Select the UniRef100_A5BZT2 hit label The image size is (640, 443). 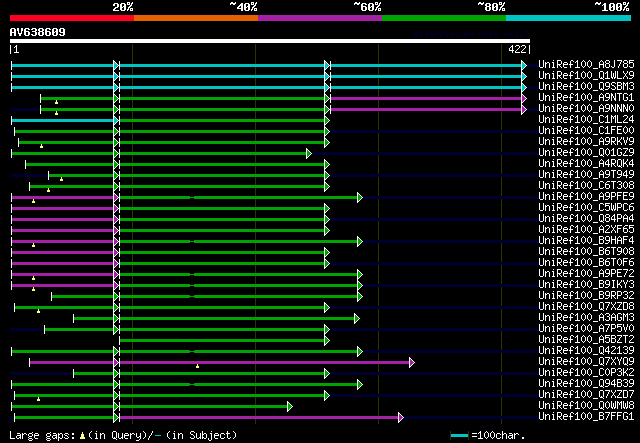point(586,340)
